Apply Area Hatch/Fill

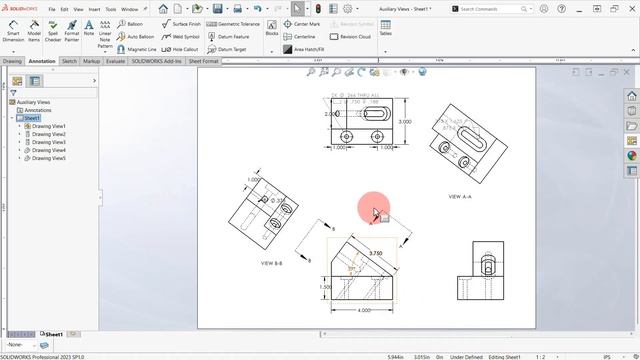point(304,49)
